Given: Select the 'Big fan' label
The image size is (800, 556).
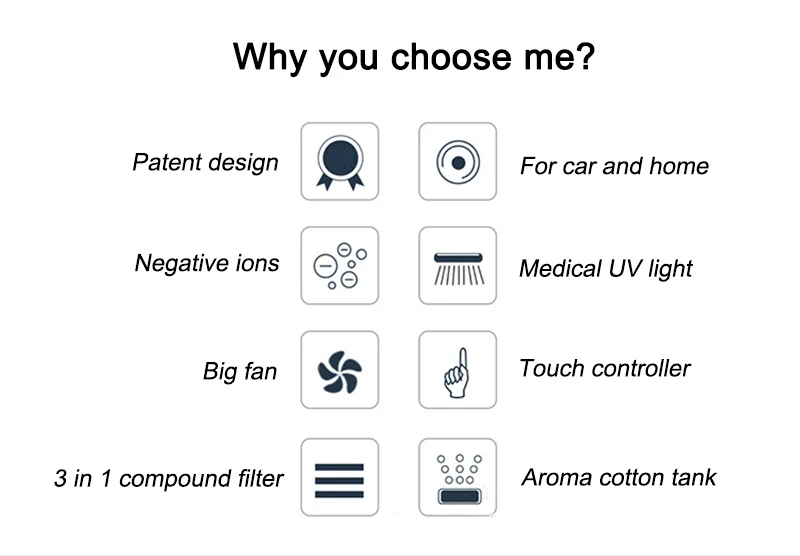Looking at the screenshot, I should tap(240, 371).
